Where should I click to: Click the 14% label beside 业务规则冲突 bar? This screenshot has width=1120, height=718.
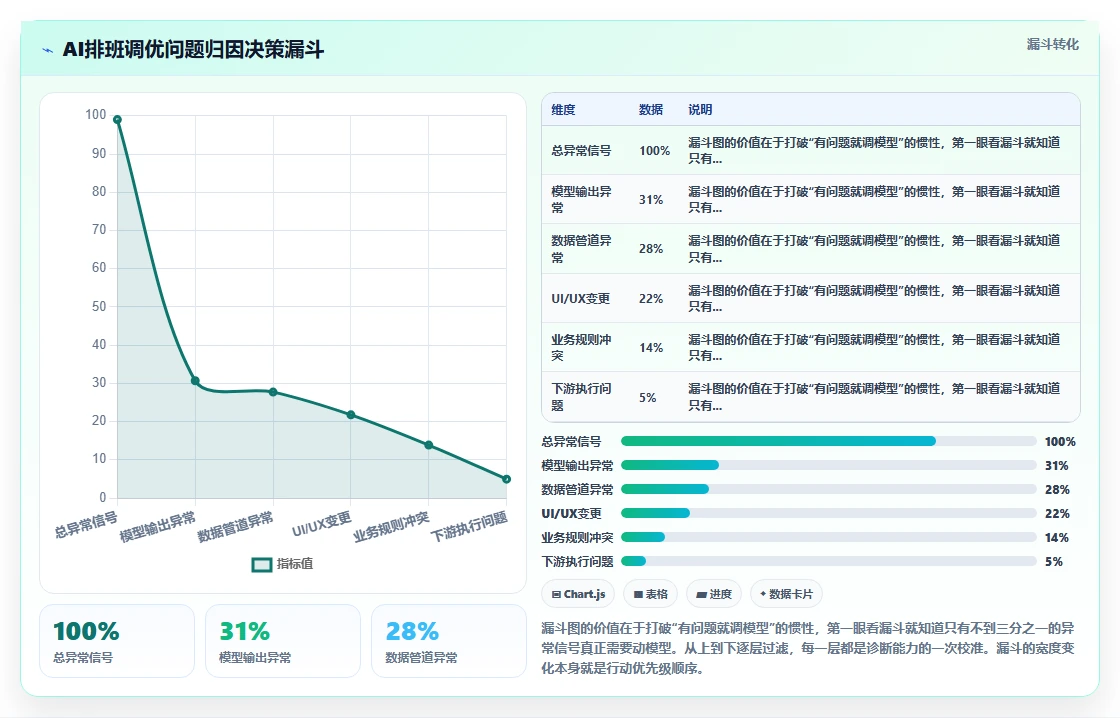[1057, 538]
